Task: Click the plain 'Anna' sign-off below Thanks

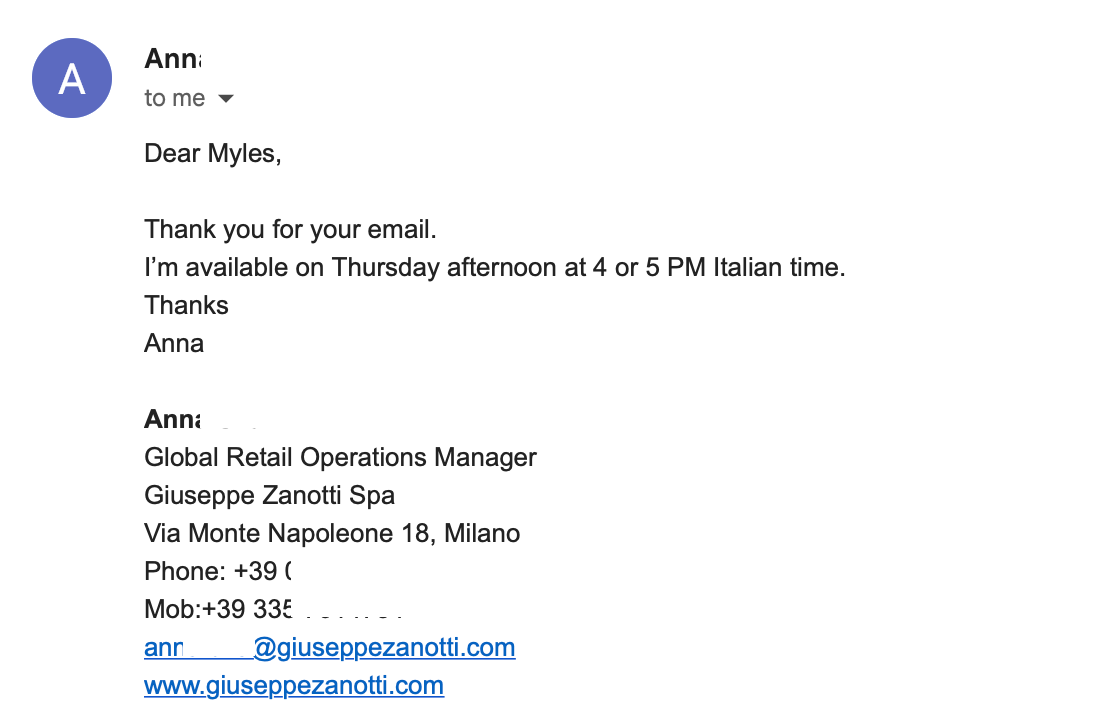Action: click(x=174, y=344)
